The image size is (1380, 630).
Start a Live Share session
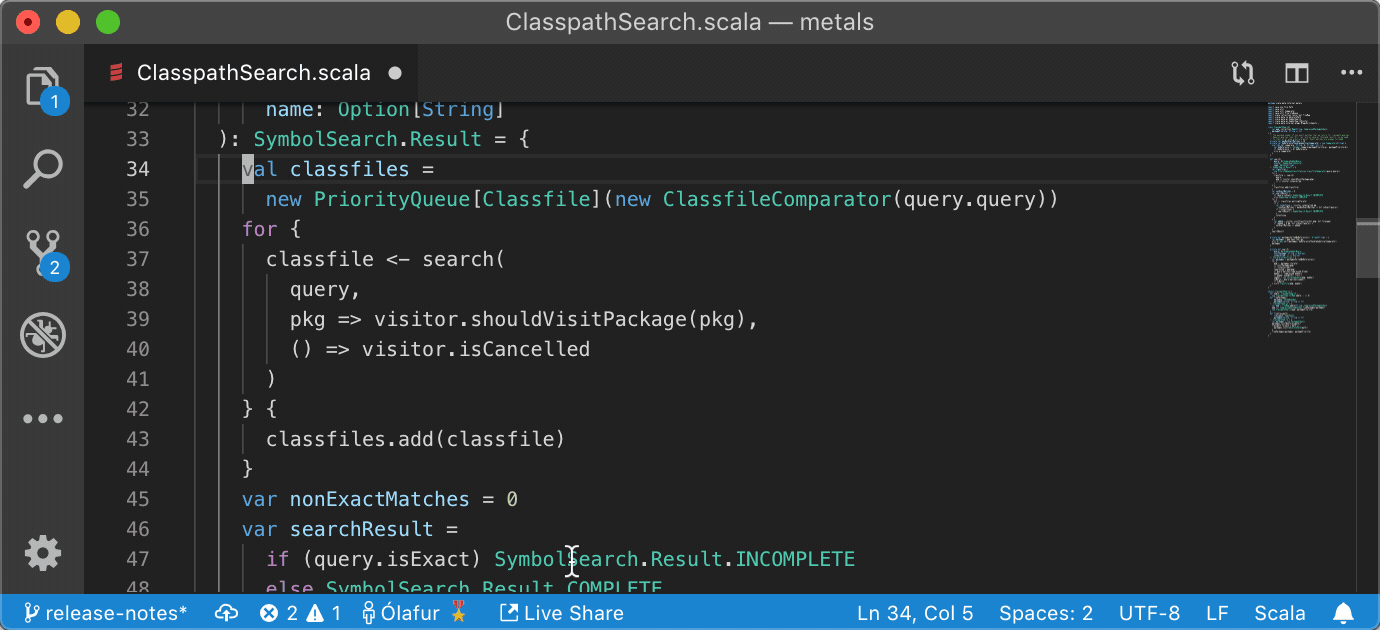(562, 613)
